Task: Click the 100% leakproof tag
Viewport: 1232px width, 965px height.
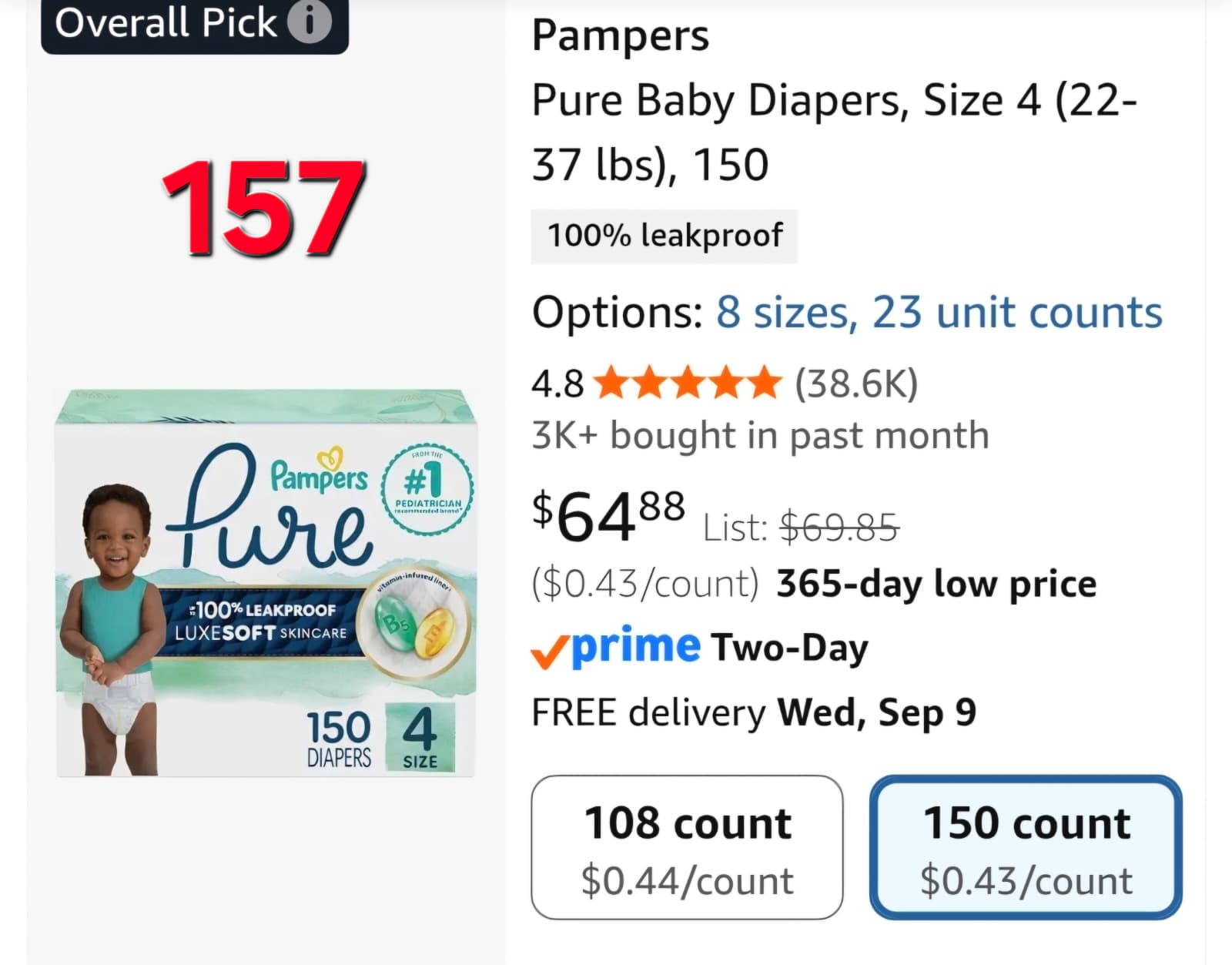Action: (x=665, y=236)
